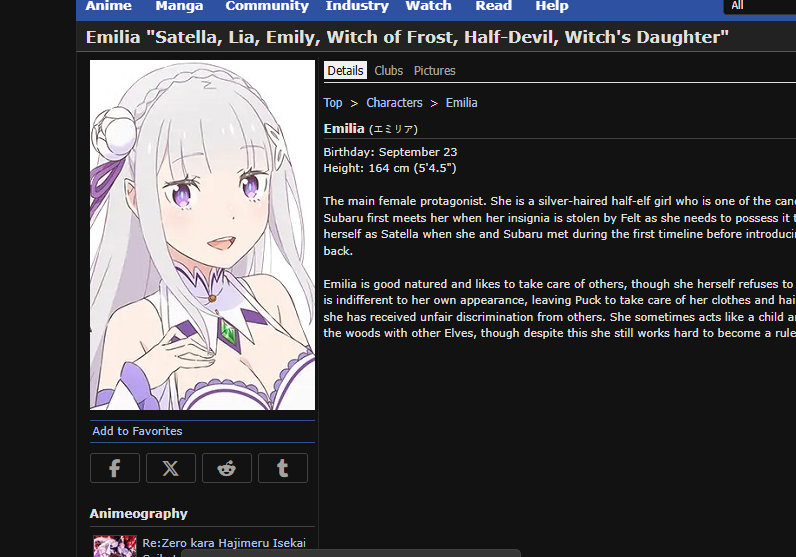This screenshot has height=557, width=796.
Task: Open the Anime menu
Action: coord(109,6)
